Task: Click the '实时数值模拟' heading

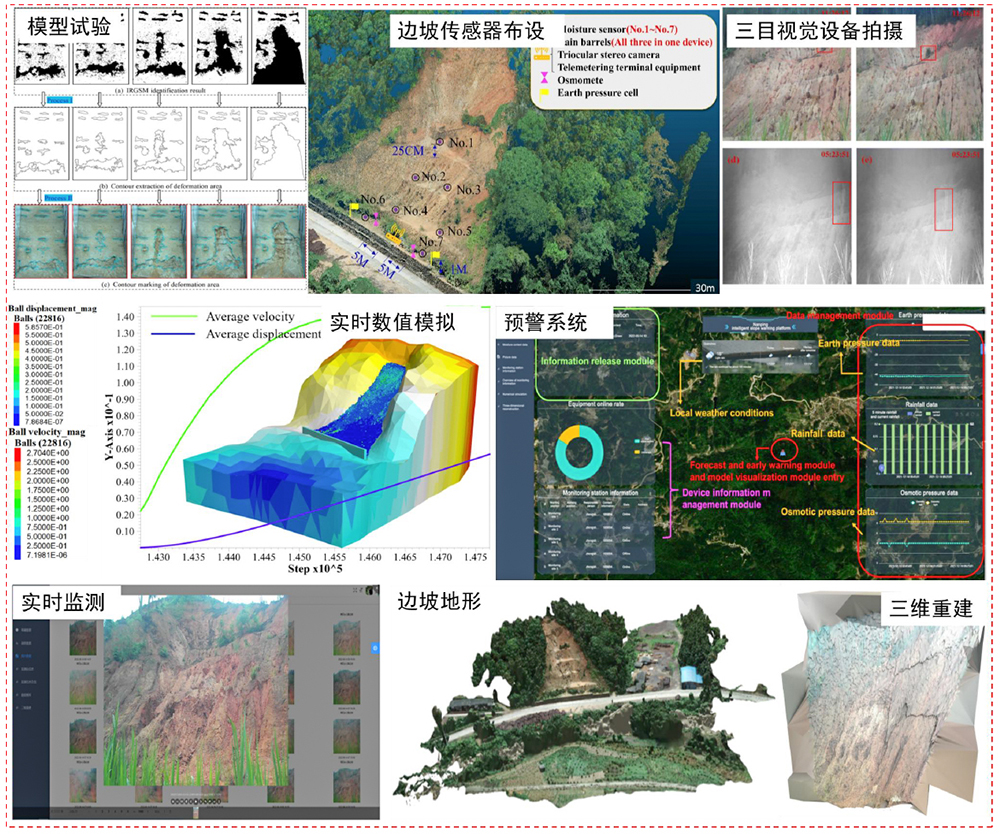Action: pyautogui.click(x=392, y=322)
